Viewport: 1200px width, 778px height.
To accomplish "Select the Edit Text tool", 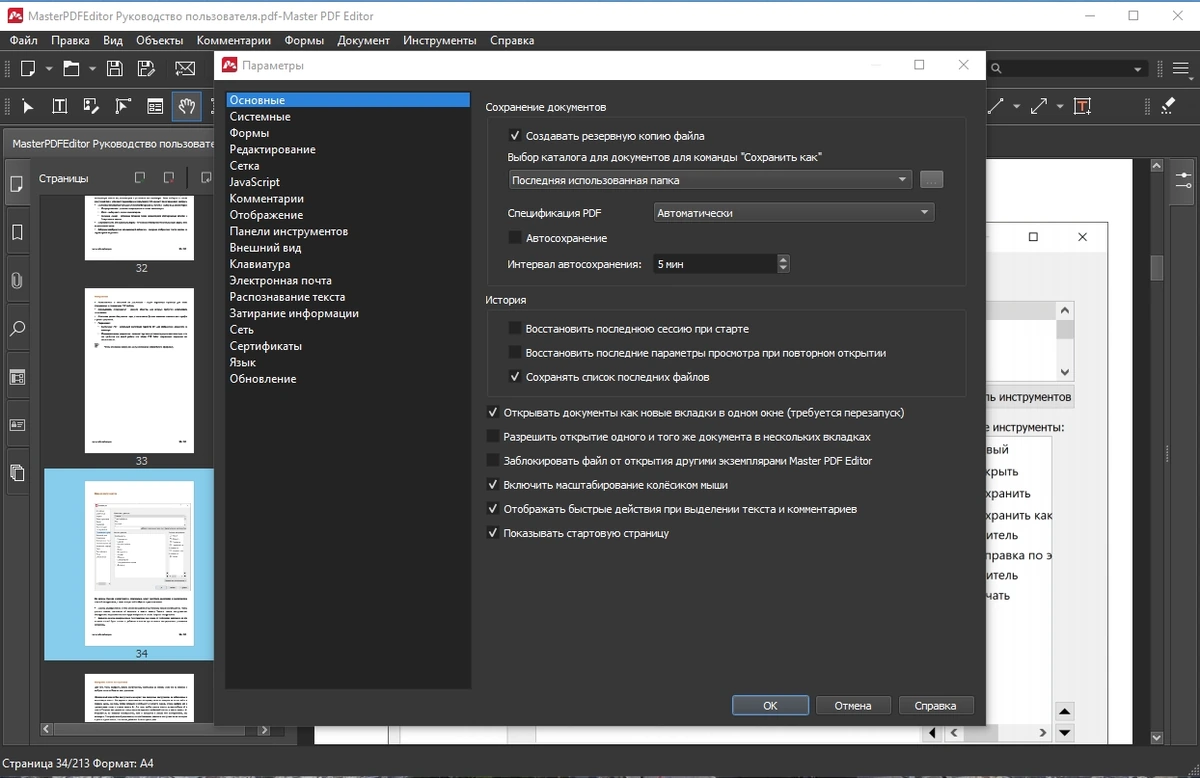I will pos(59,105).
